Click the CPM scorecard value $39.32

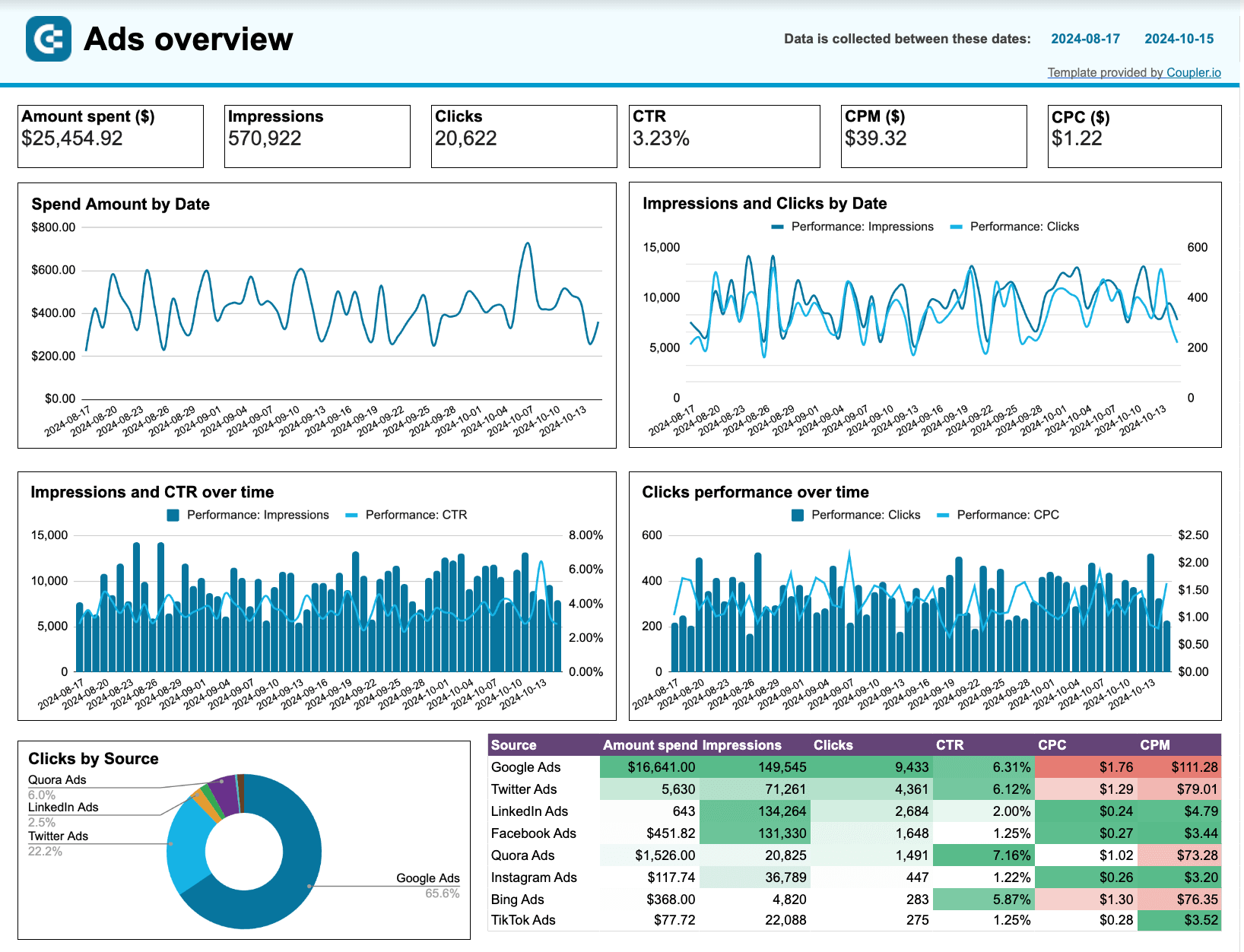coord(875,138)
